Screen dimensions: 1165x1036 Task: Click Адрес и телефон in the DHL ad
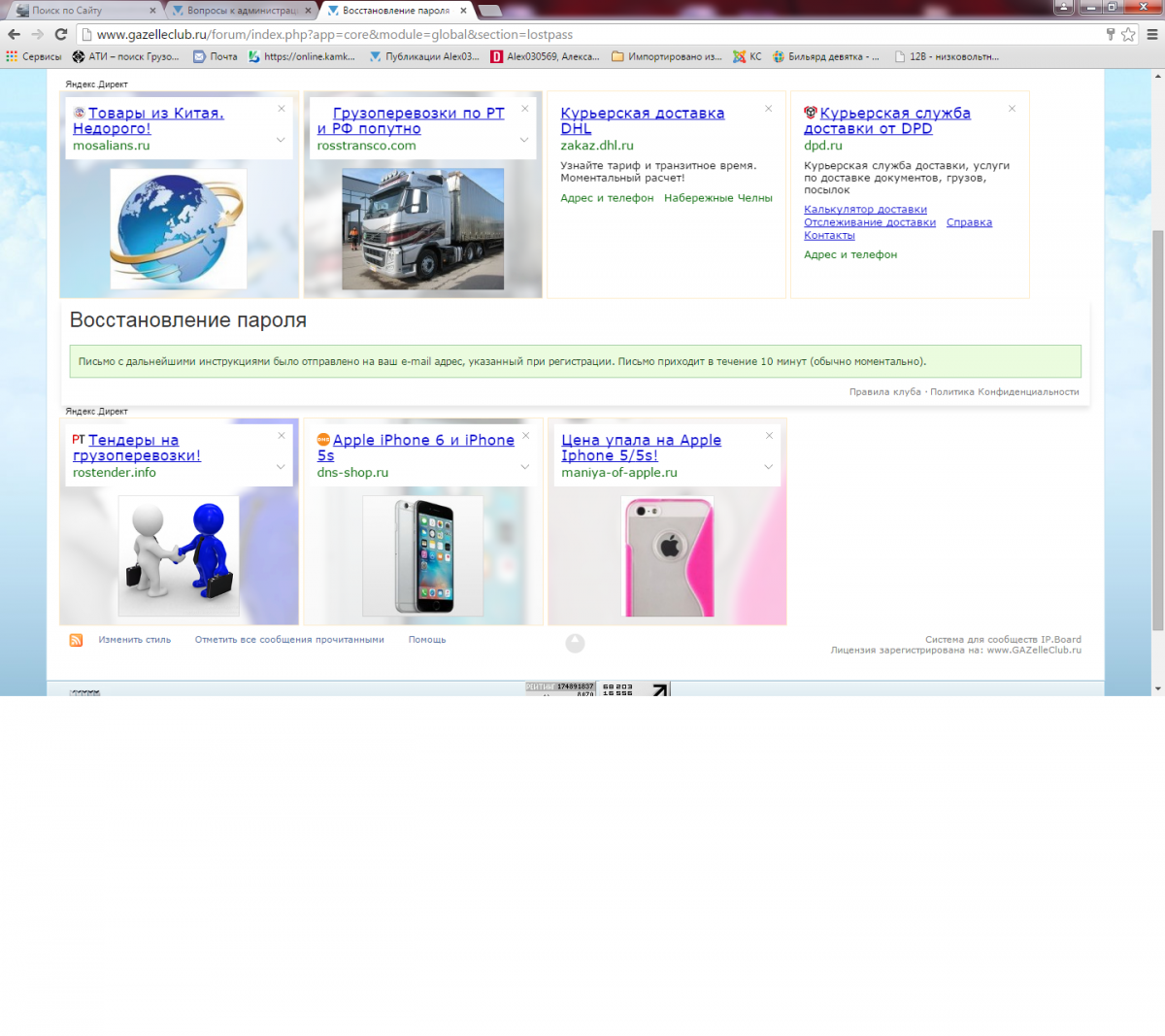[607, 198]
